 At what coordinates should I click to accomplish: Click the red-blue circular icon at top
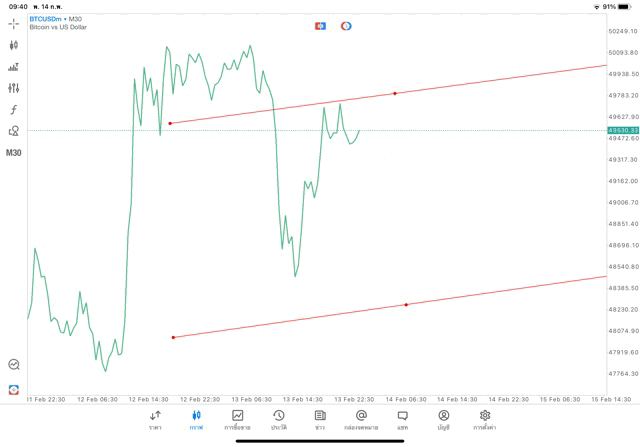pos(346,26)
